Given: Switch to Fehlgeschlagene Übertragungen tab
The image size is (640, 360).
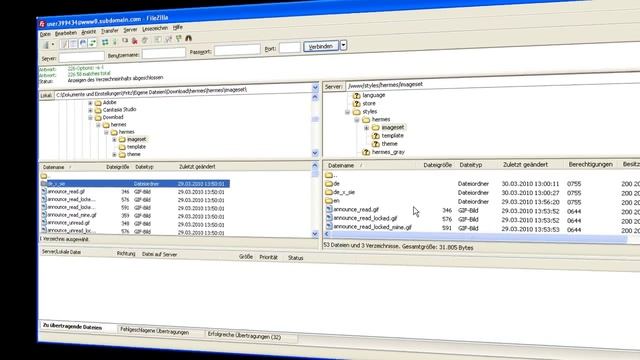Looking at the screenshot, I should [x=154, y=331].
